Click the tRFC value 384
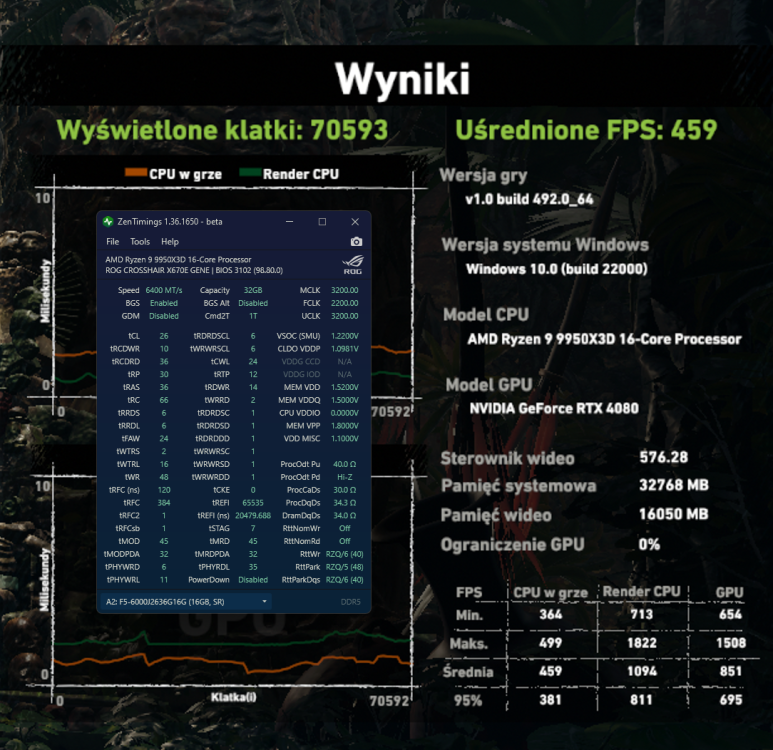 pos(164,502)
